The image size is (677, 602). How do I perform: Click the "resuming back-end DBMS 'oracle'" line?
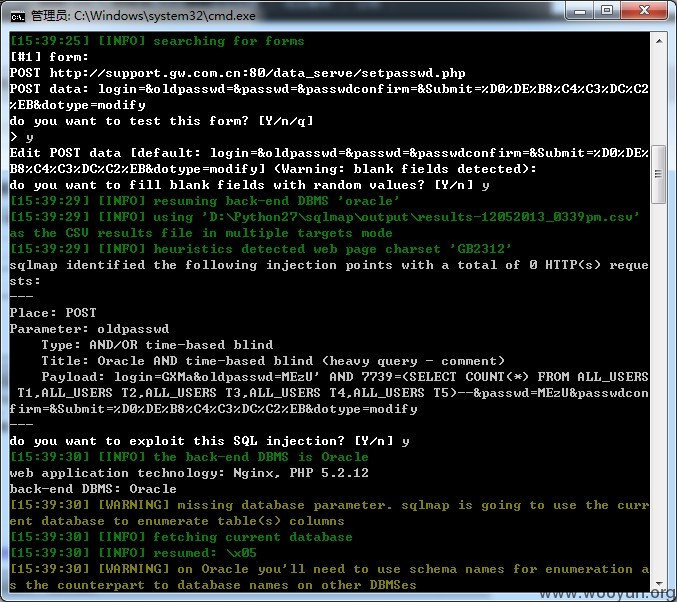point(205,201)
